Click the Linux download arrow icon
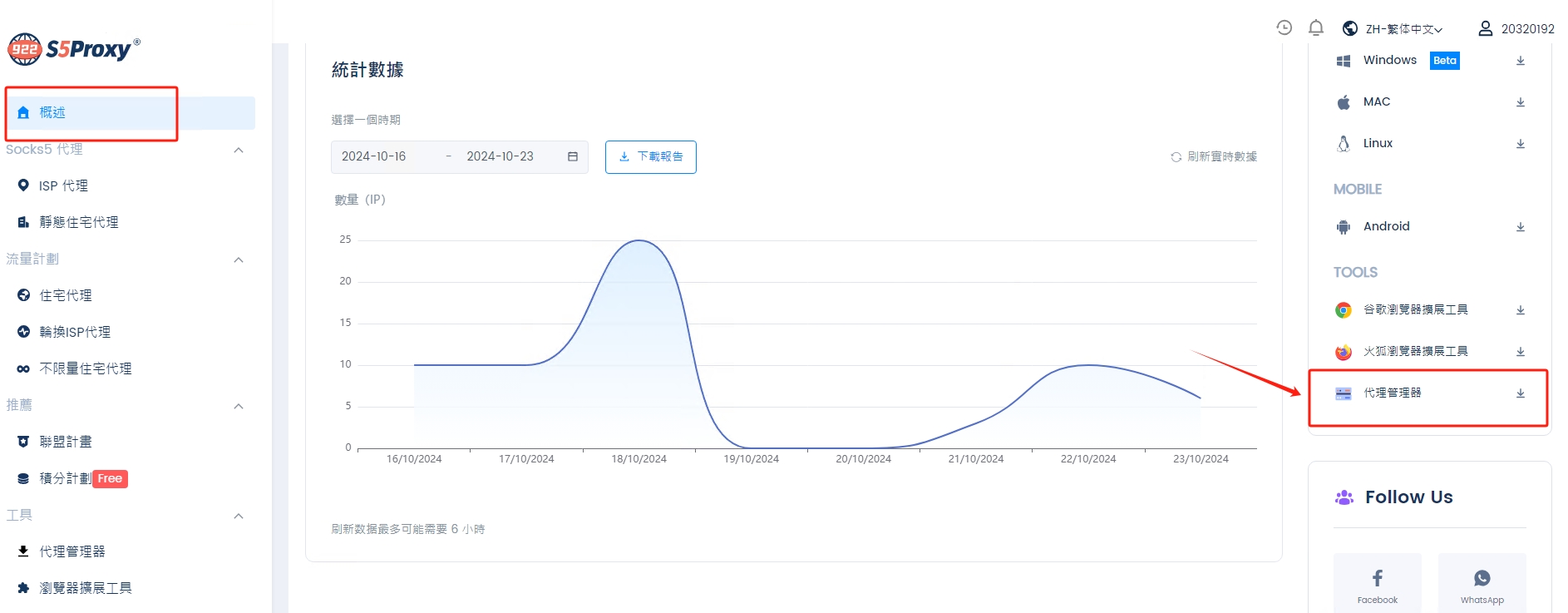Viewport: 1568px width, 613px height. (x=1520, y=144)
